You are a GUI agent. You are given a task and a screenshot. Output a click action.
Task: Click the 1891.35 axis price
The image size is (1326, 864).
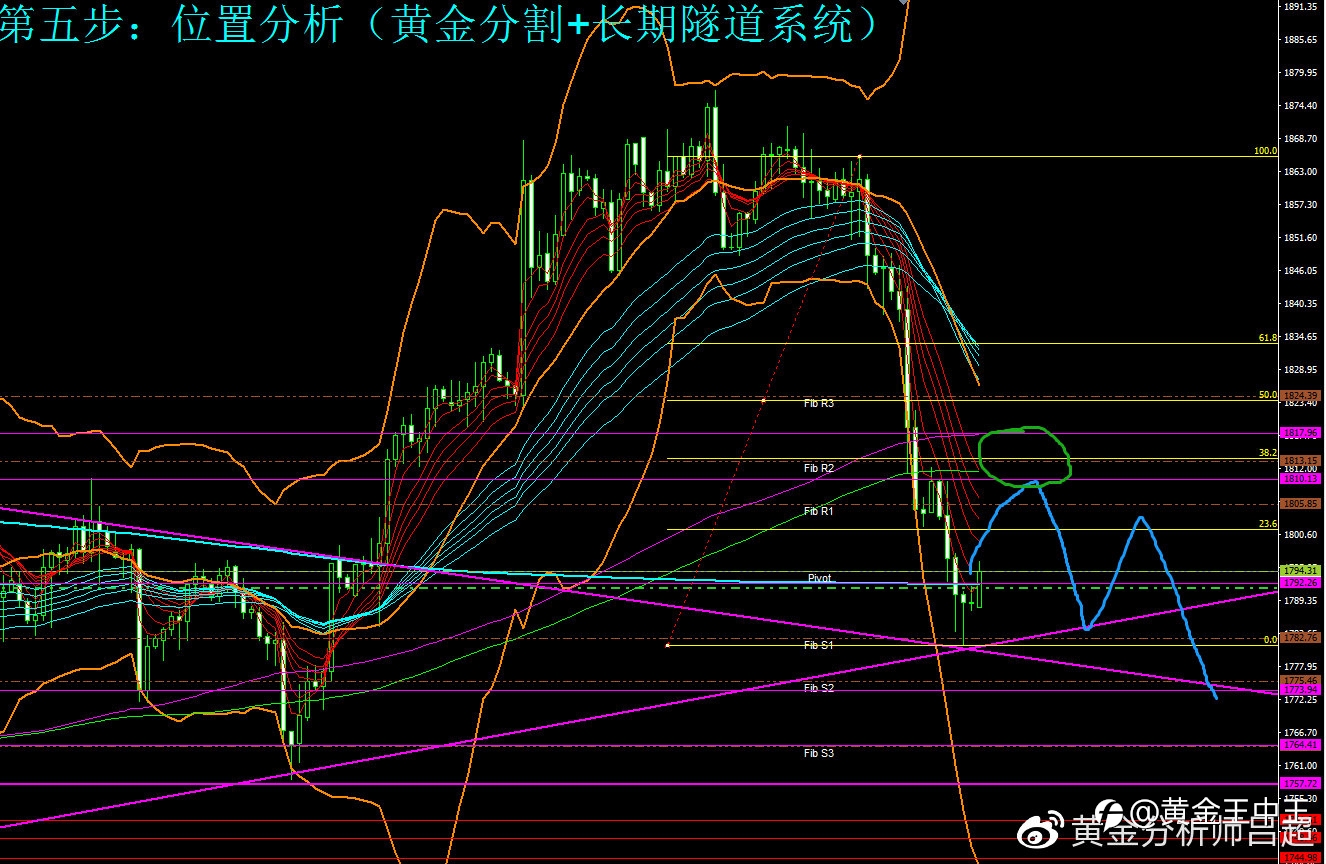coord(1300,6)
